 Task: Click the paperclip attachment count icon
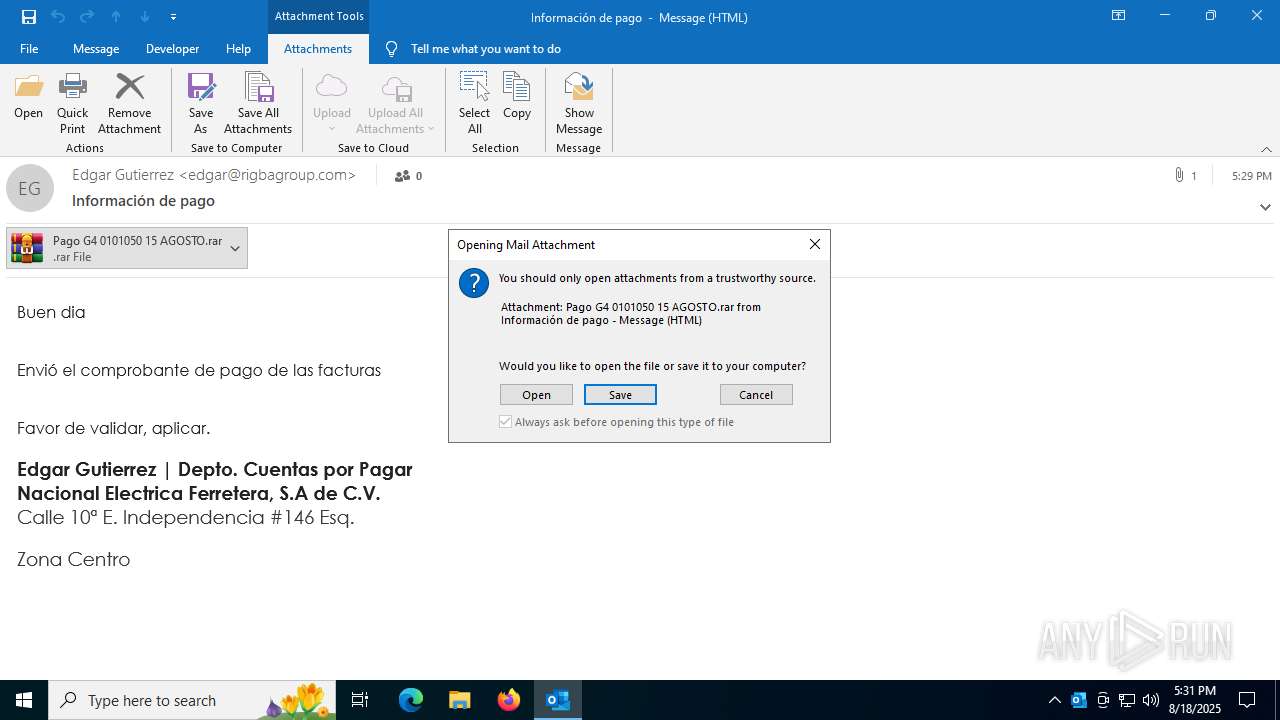coord(1180,176)
